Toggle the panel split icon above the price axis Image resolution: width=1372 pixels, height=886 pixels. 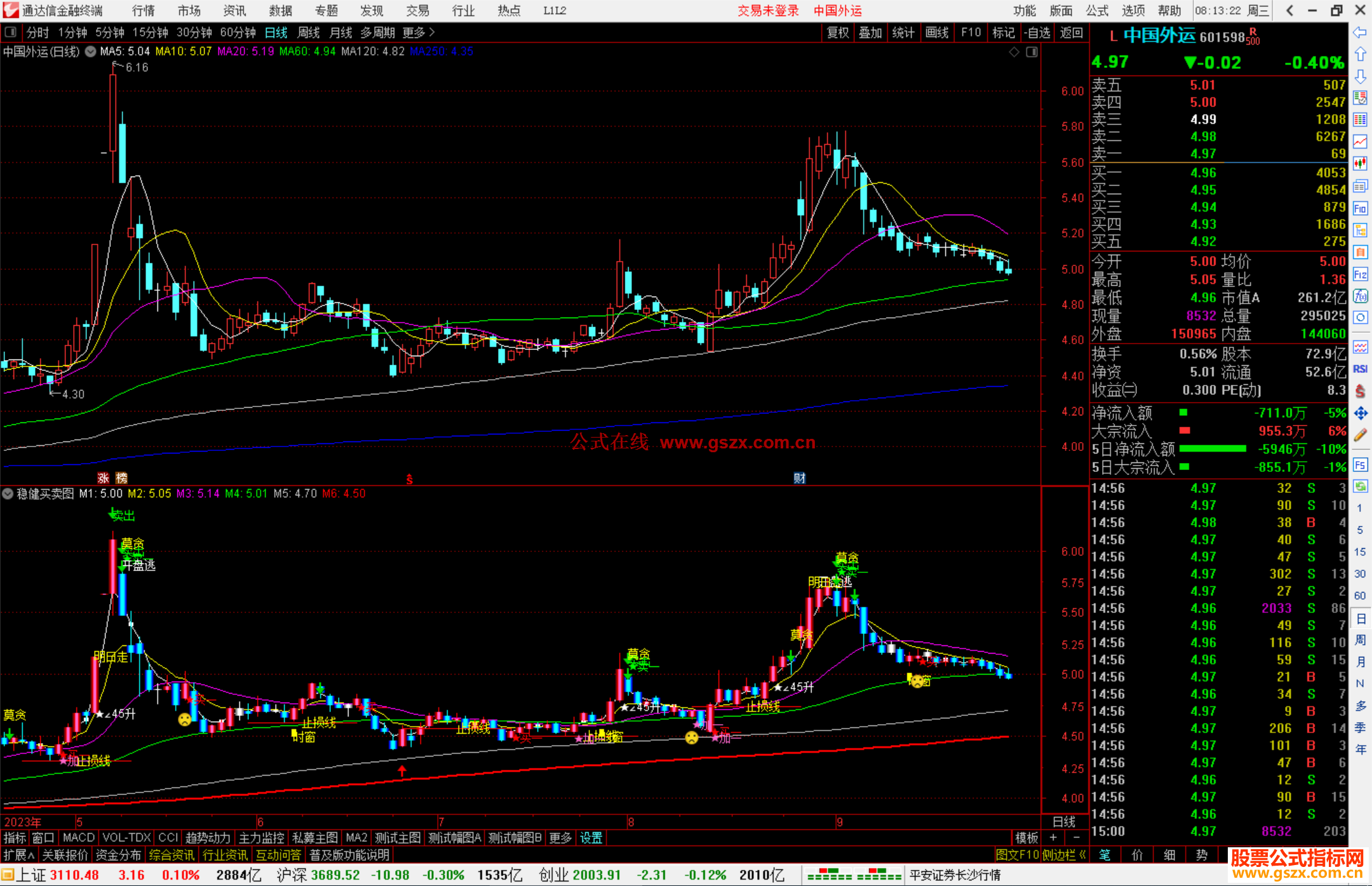[x=1032, y=52]
